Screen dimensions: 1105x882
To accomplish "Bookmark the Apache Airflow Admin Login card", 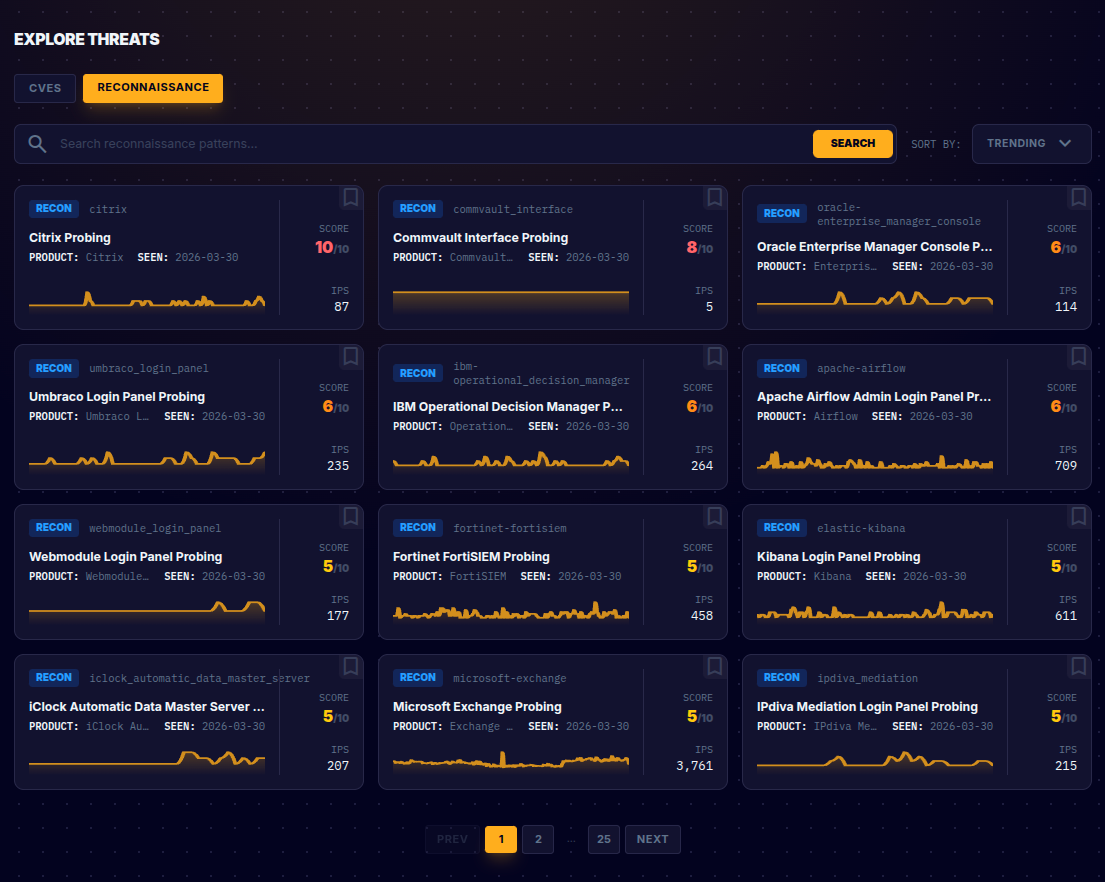I will click(1078, 357).
